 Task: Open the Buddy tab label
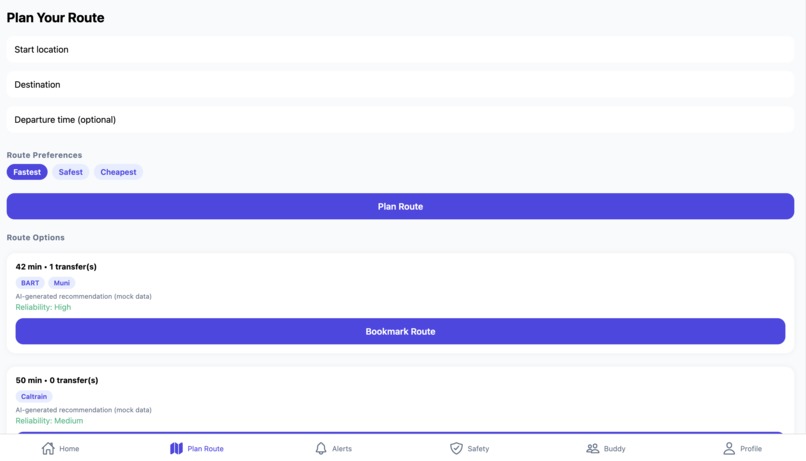pos(614,449)
